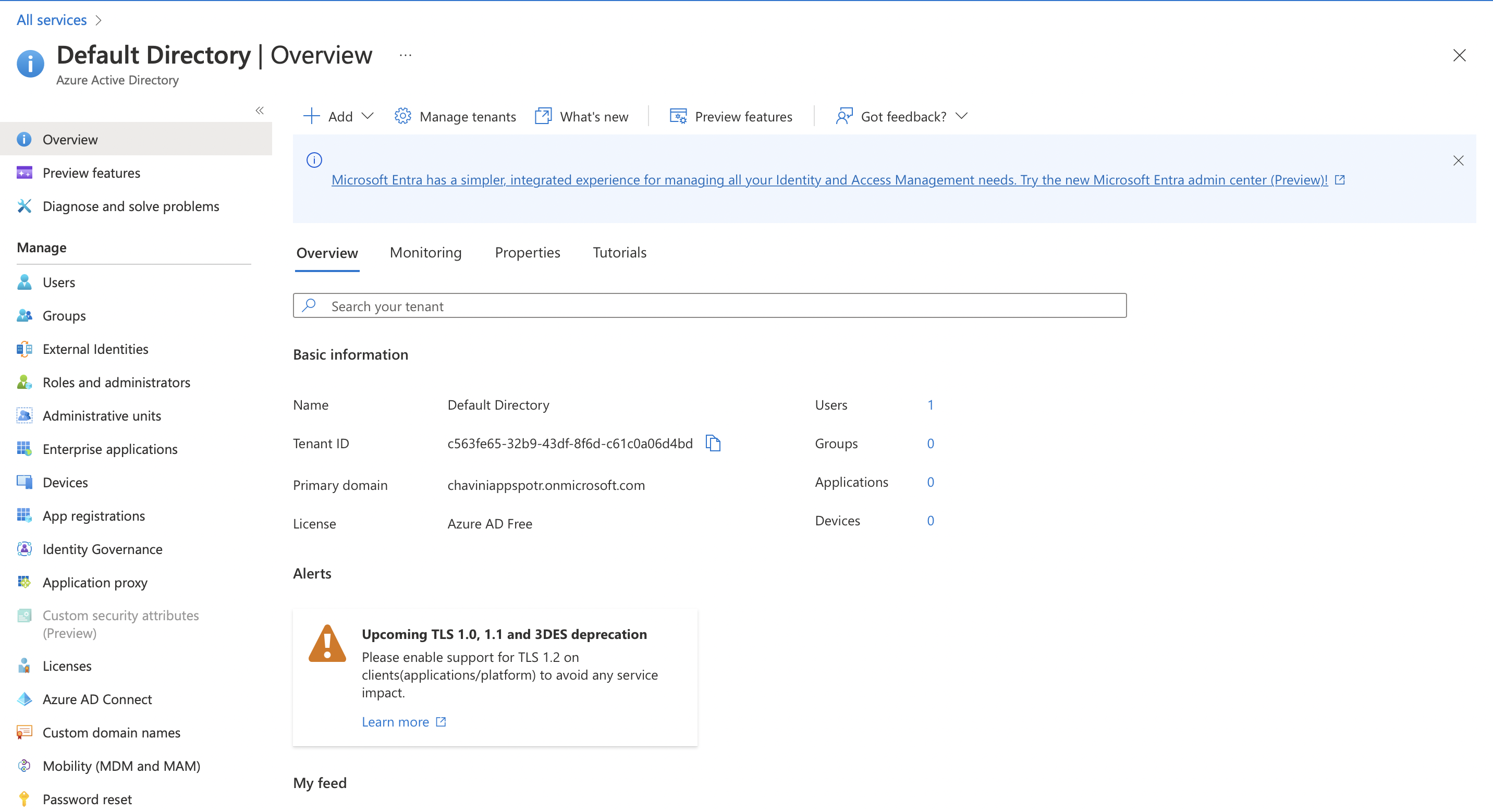This screenshot has height=812, width=1493.
Task: Click the Preview features sidebar icon
Action: coord(25,173)
